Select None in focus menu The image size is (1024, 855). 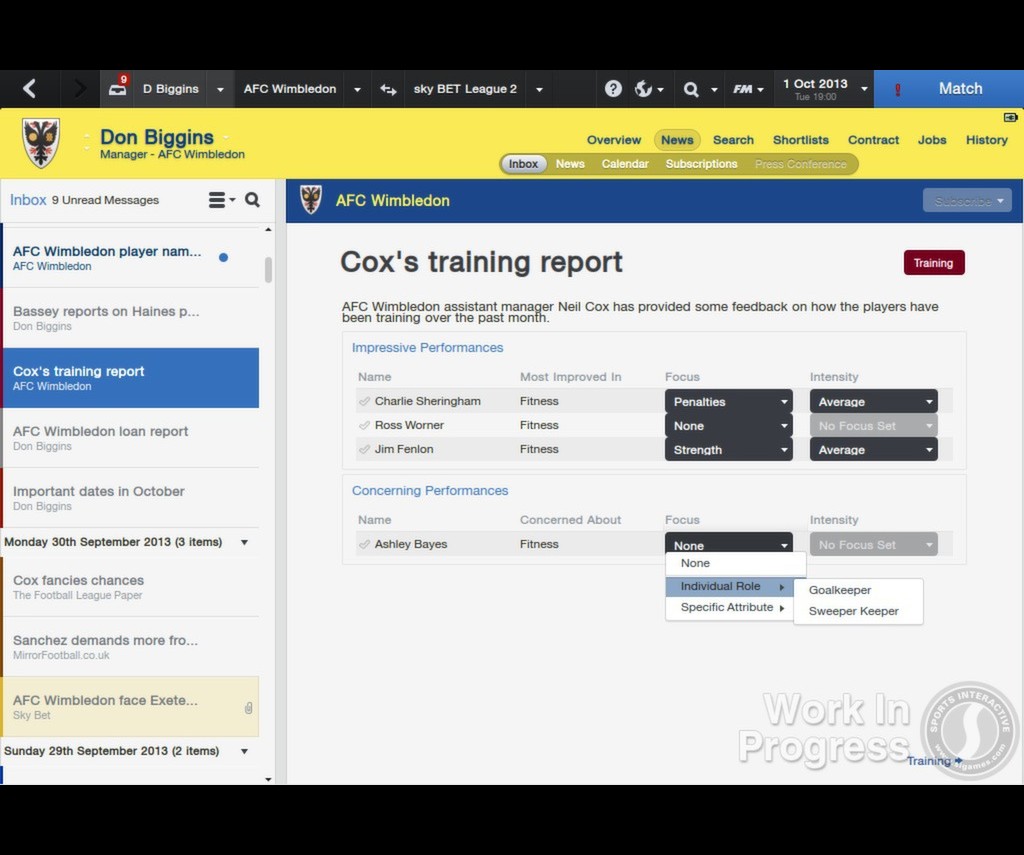tap(735, 563)
